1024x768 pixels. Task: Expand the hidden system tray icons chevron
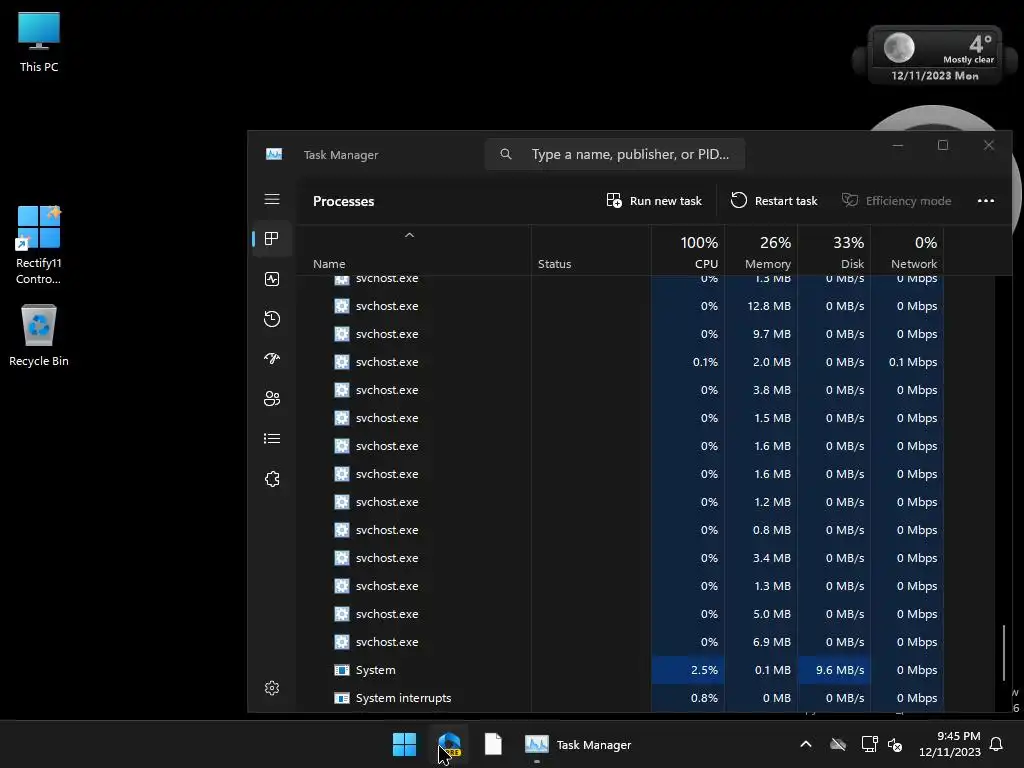click(806, 744)
